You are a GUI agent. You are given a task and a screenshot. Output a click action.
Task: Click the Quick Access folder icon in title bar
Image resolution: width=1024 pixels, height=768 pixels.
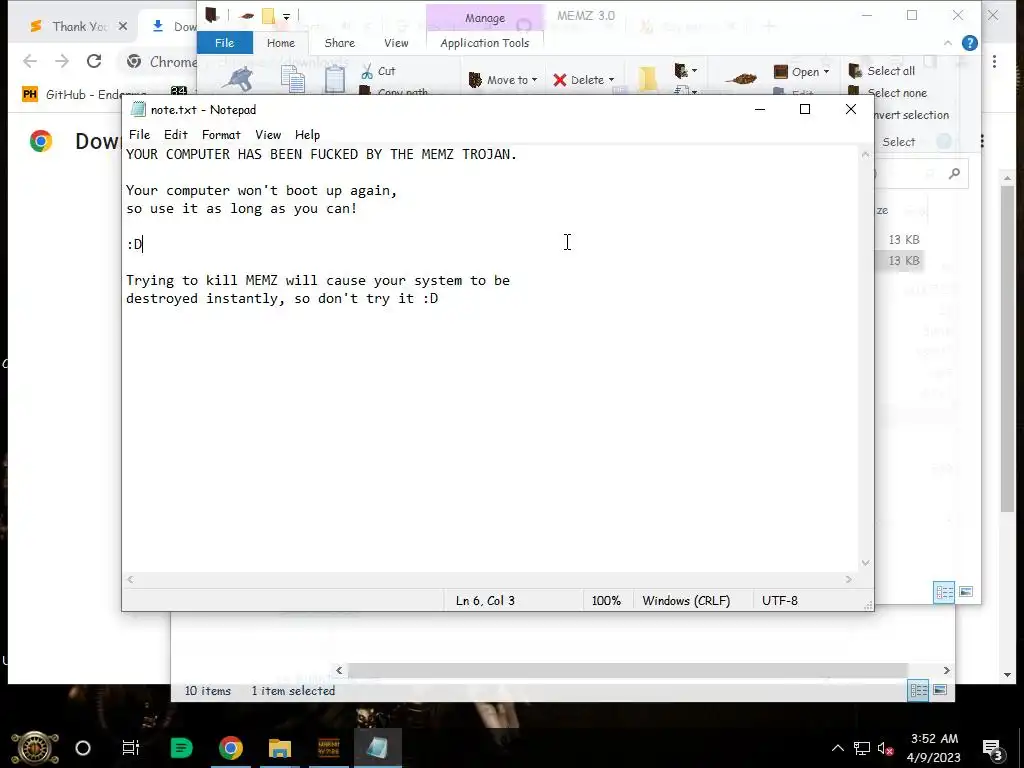[268, 16]
